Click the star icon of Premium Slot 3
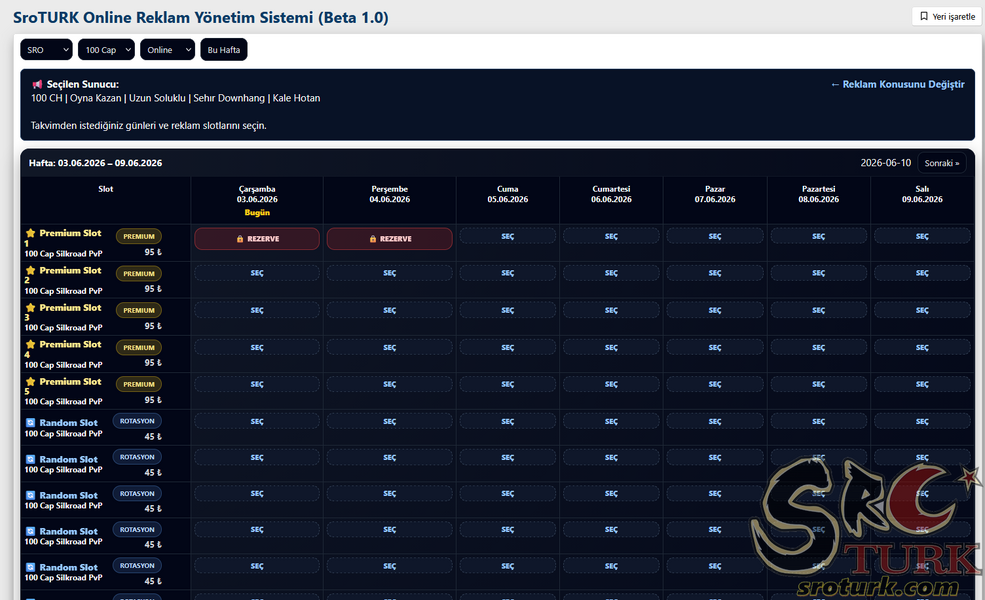This screenshot has height=600, width=985. [x=30, y=307]
